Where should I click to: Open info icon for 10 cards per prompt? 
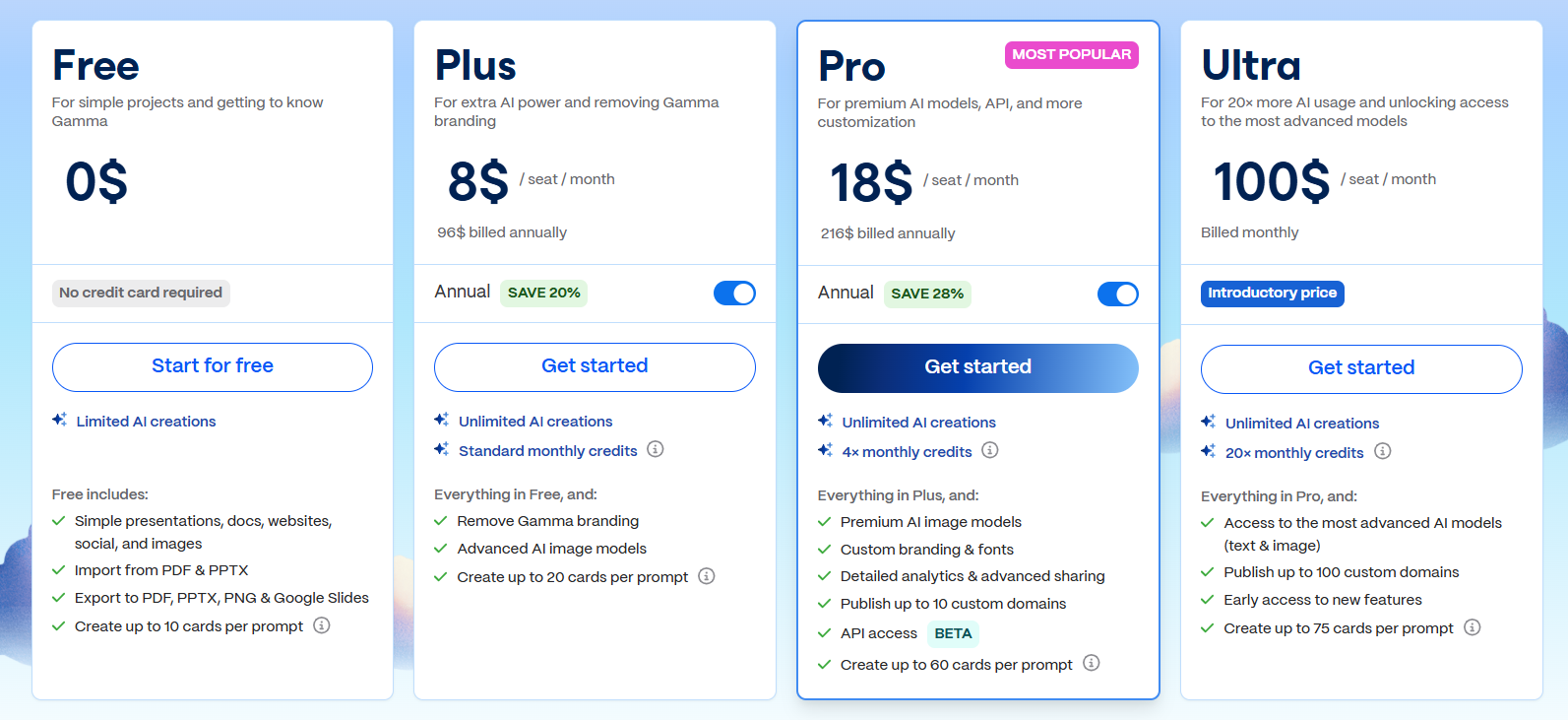point(322,625)
